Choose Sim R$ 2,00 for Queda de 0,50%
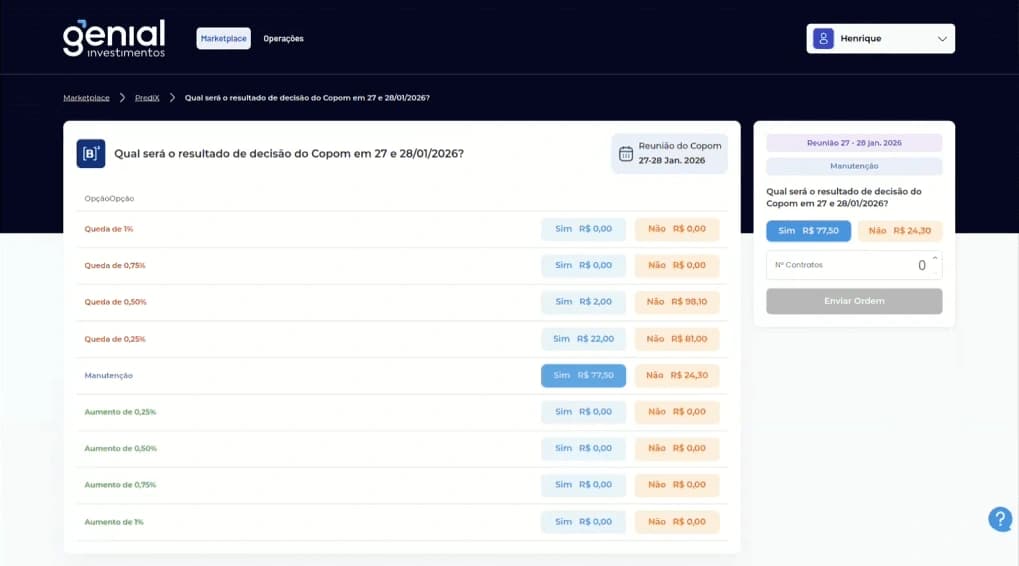The width and height of the screenshot is (1019, 566). (584, 302)
